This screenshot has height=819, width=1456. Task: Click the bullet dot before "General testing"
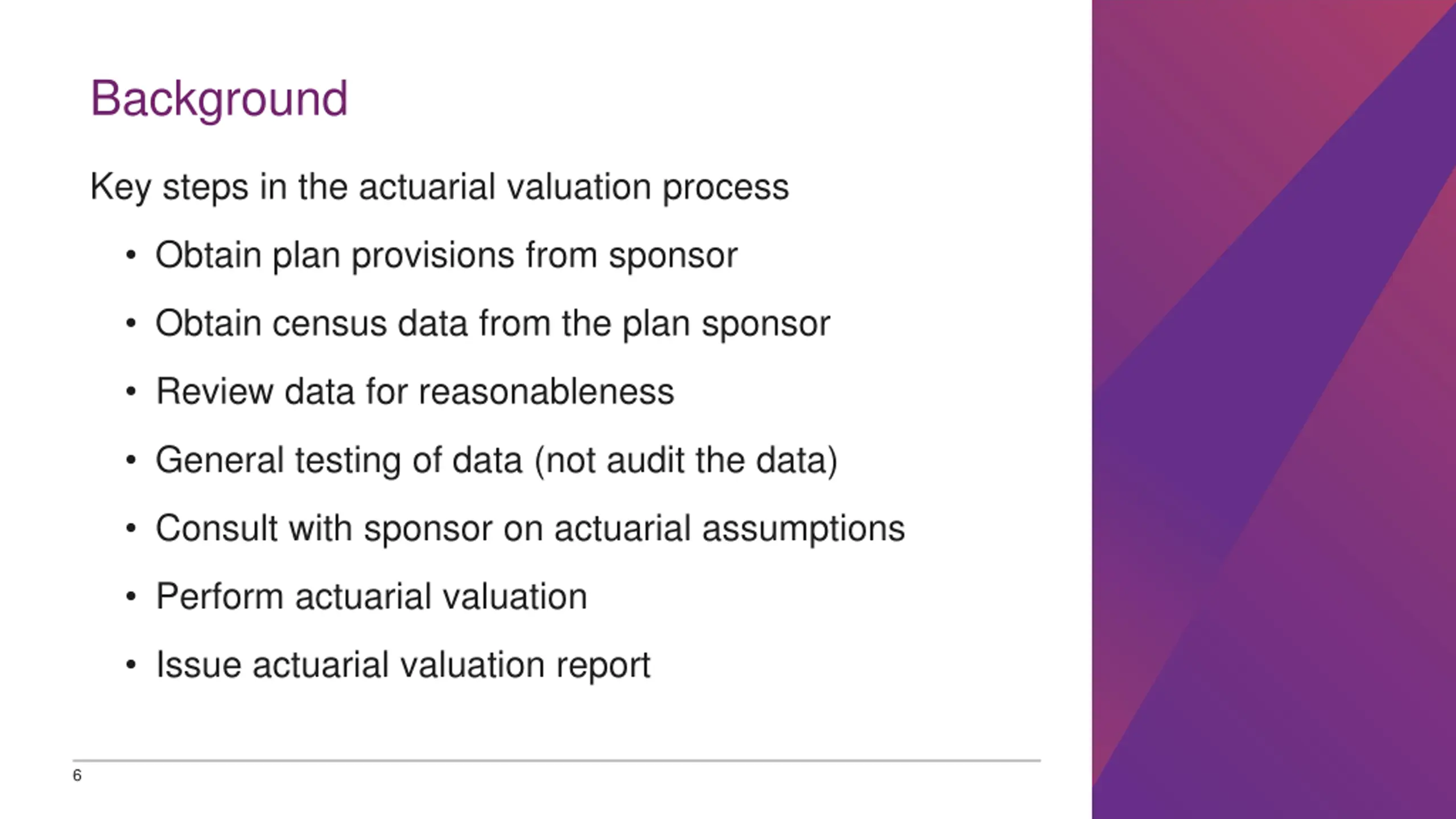pos(131,460)
